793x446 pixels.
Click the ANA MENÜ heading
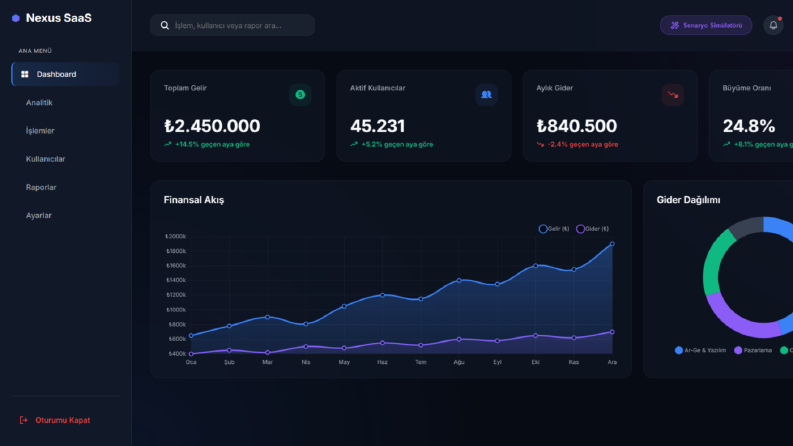(x=35, y=51)
